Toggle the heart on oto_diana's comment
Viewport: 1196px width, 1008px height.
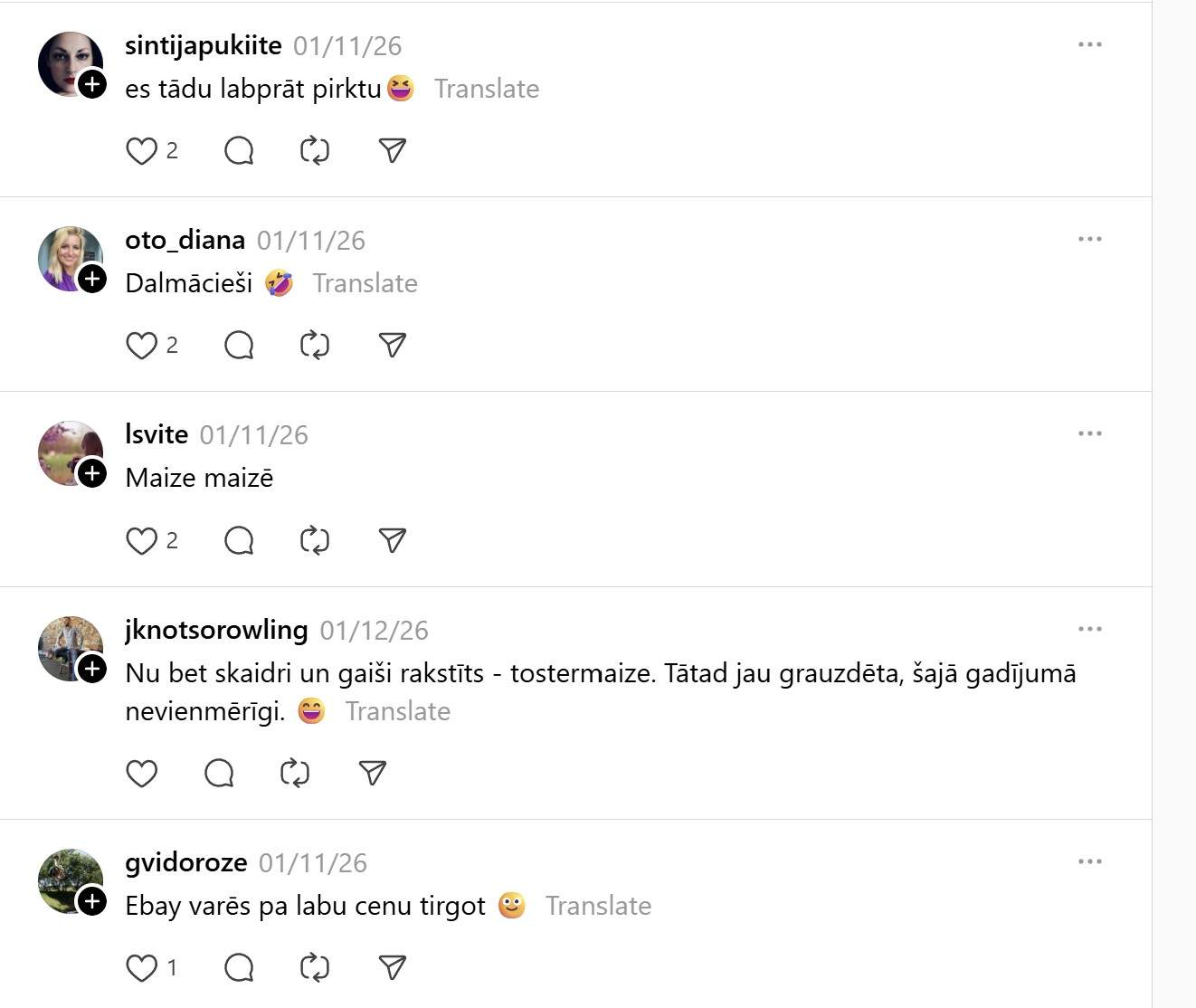[141, 345]
